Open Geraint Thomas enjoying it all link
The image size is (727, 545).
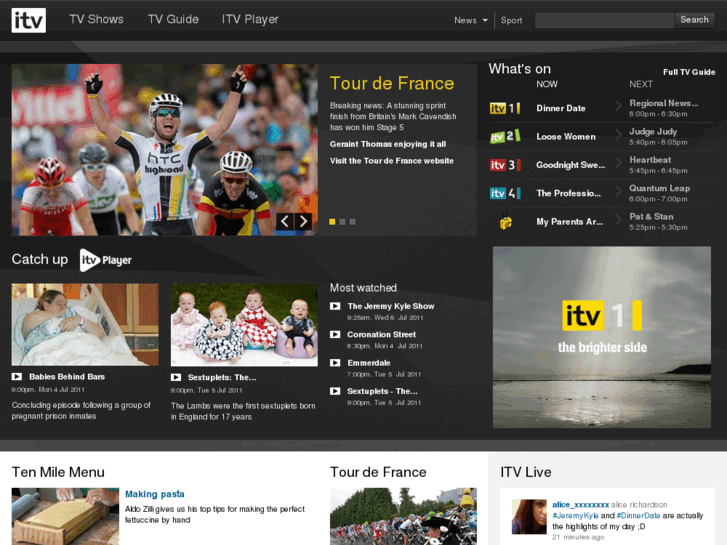(x=388, y=144)
